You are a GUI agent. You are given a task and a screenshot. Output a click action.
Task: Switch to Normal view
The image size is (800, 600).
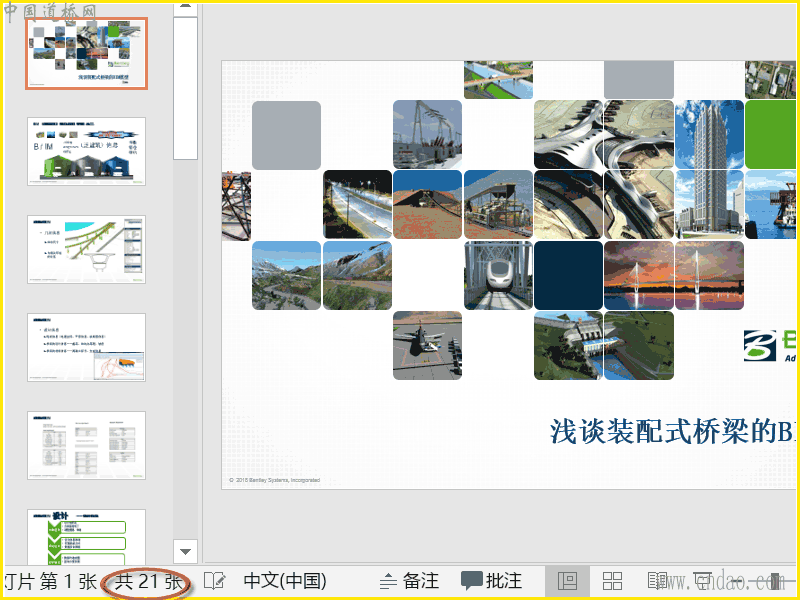[567, 581]
